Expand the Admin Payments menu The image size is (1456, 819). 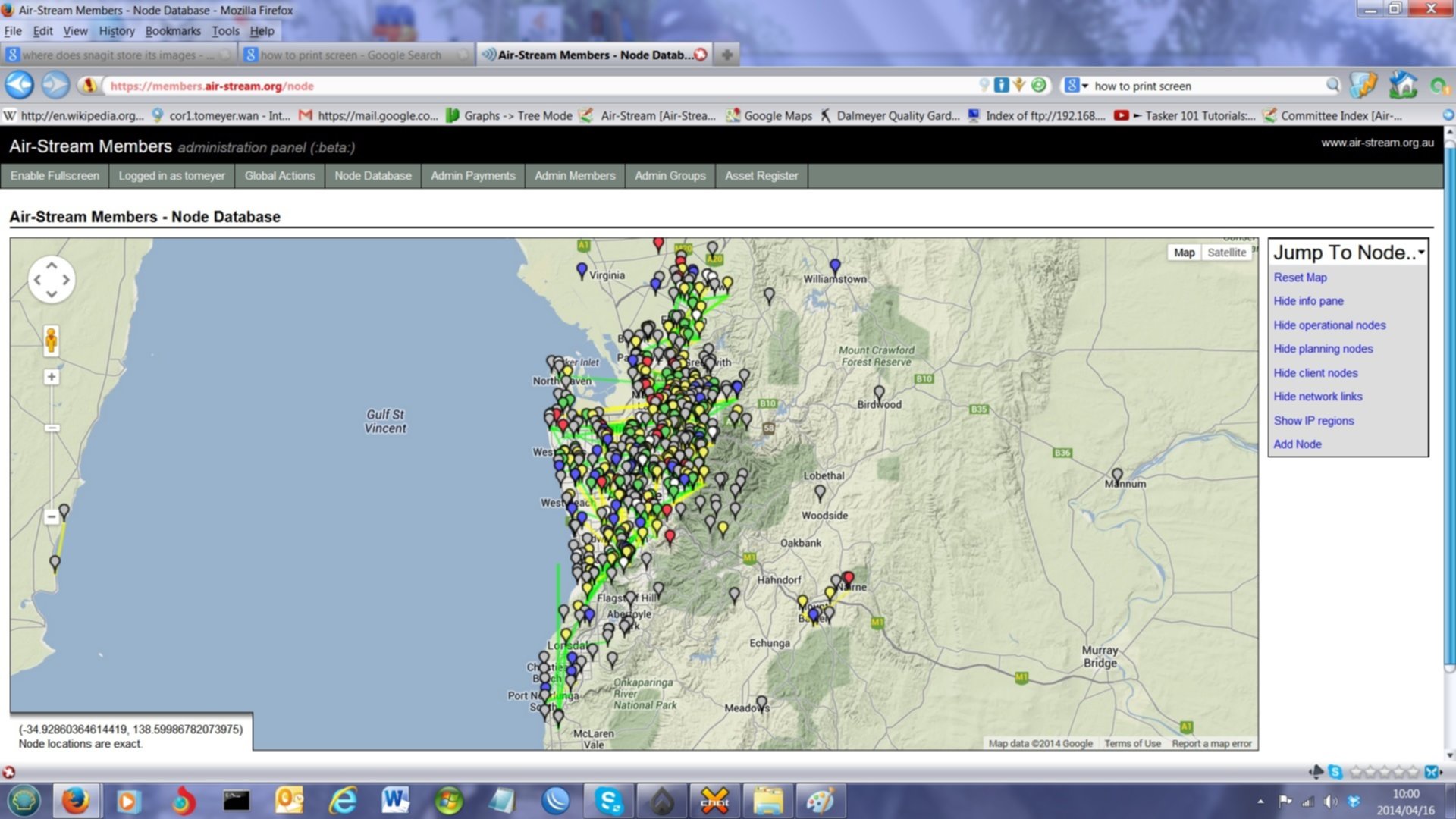pos(473,176)
